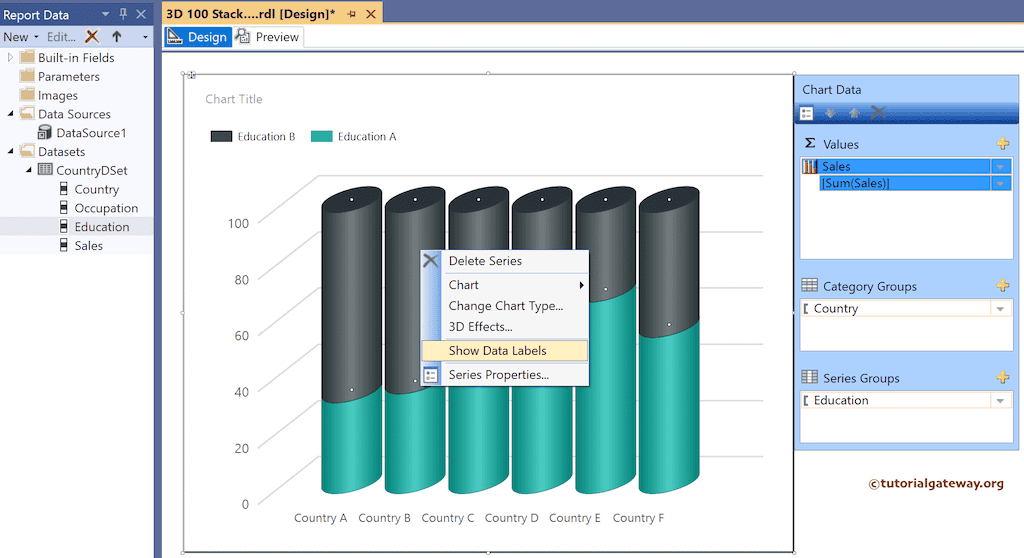Select the Country field
Viewport: 1024px width, 558px height.
point(97,189)
